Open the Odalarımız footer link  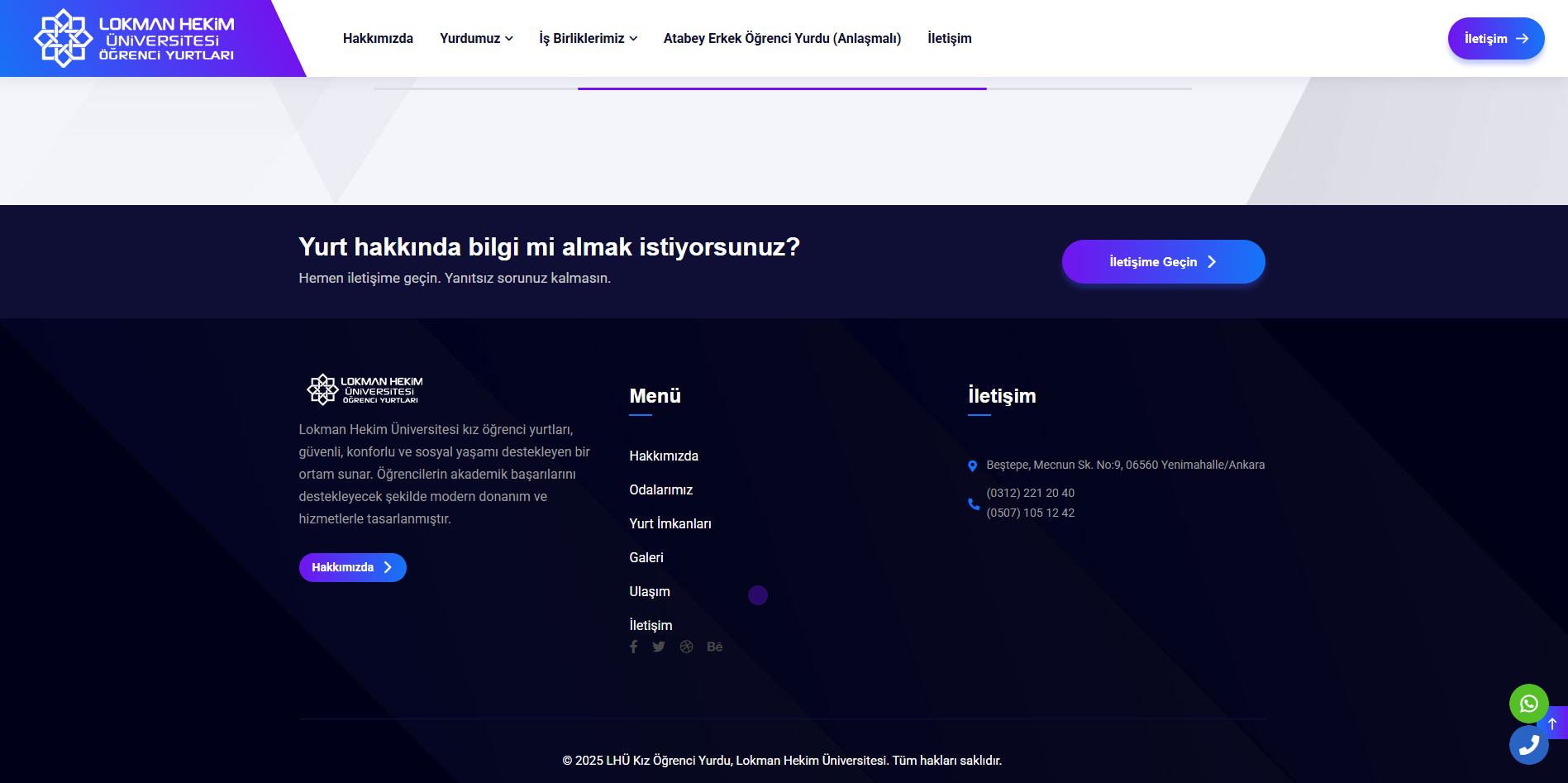coord(660,489)
